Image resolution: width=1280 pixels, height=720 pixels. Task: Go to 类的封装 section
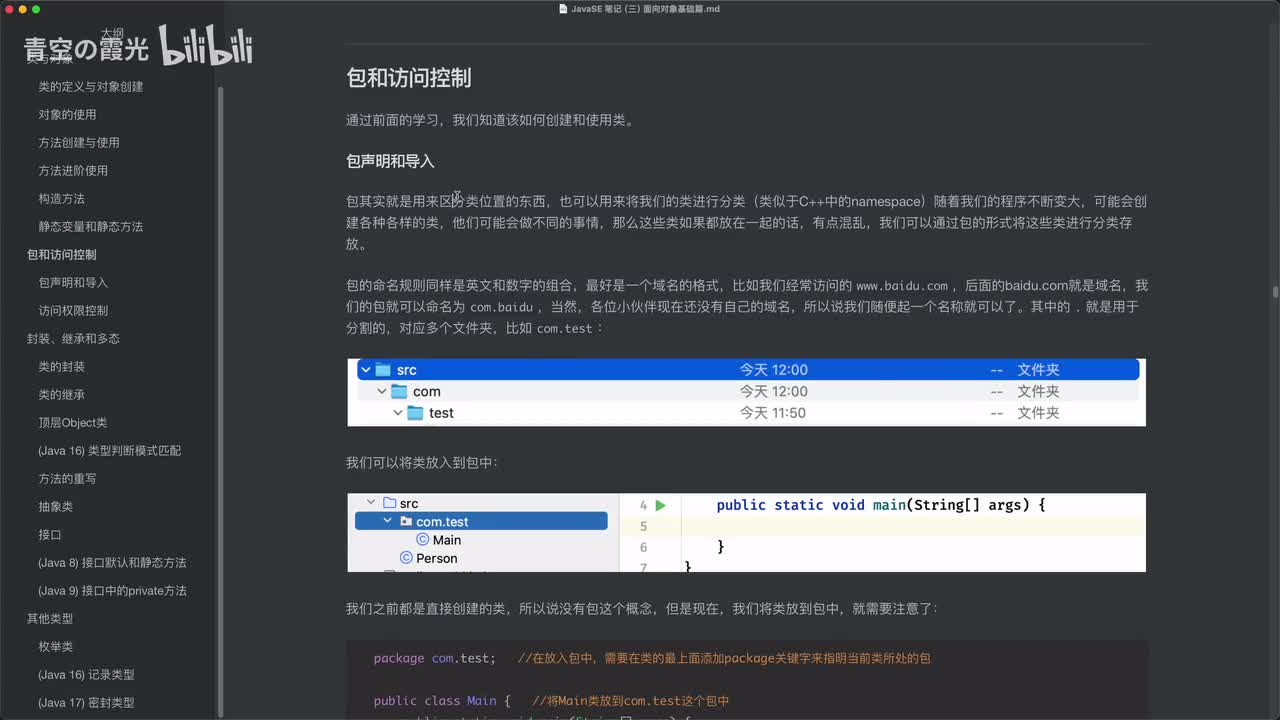click(x=61, y=367)
